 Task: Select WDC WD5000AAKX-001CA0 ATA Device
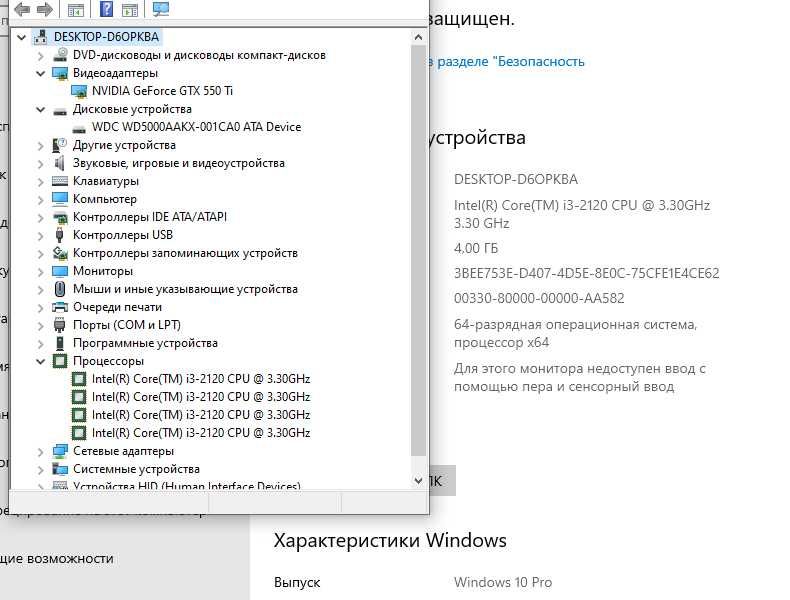[196, 127]
